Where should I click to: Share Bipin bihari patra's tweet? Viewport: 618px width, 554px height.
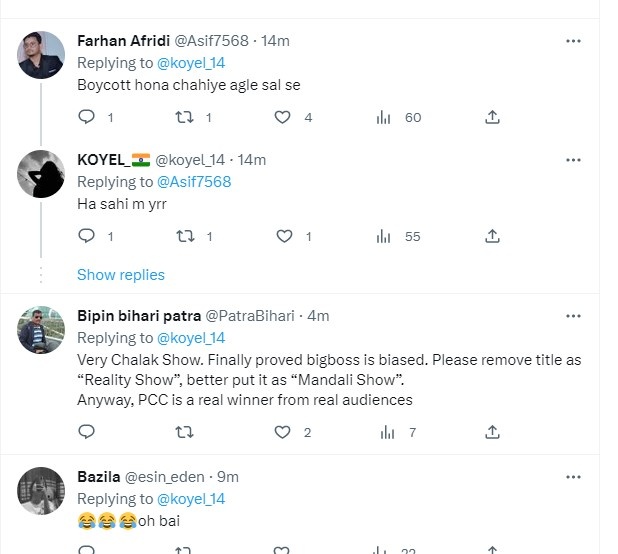tap(492, 432)
